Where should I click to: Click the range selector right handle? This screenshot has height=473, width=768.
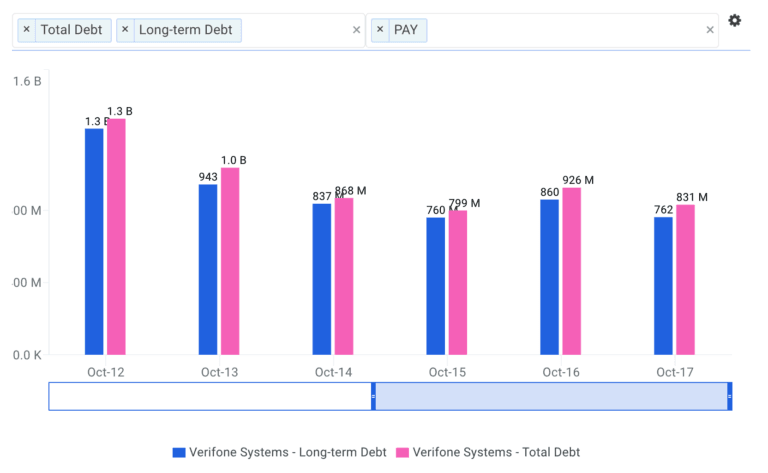pyautogui.click(x=729, y=396)
